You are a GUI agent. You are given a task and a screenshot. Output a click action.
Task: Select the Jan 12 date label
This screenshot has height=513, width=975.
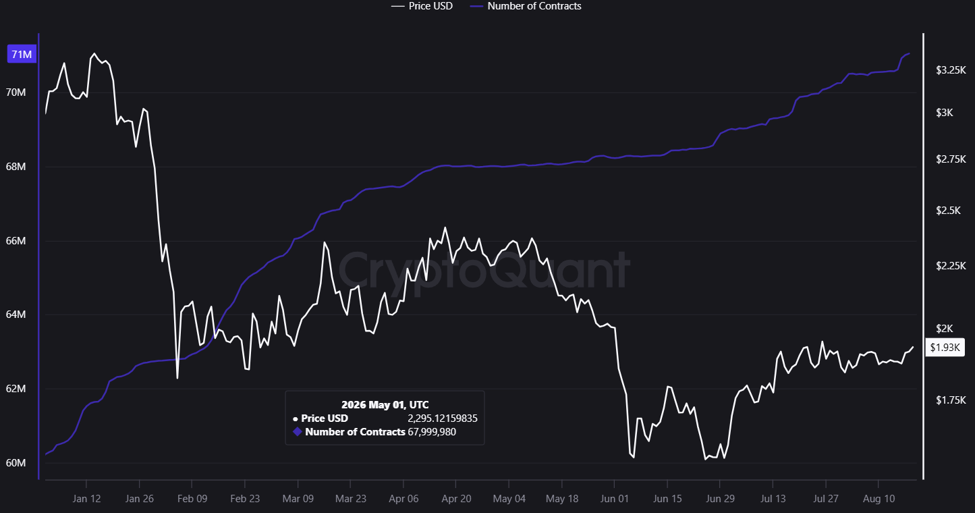[86, 499]
